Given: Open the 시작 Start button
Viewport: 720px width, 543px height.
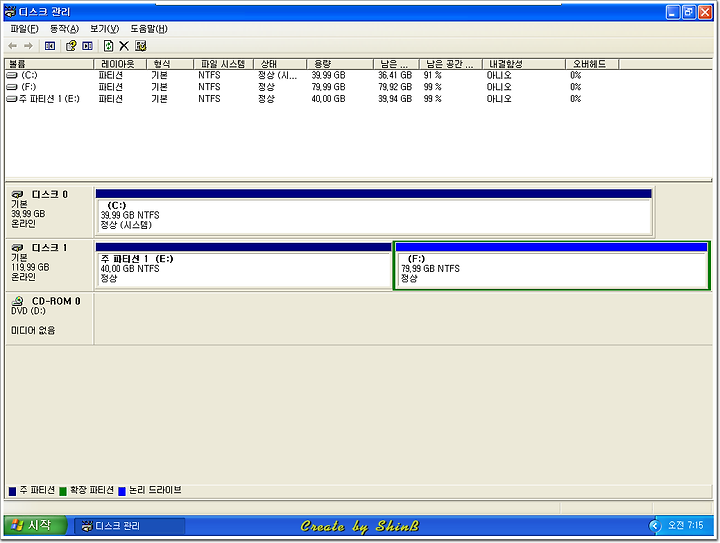Looking at the screenshot, I should click(x=35, y=525).
